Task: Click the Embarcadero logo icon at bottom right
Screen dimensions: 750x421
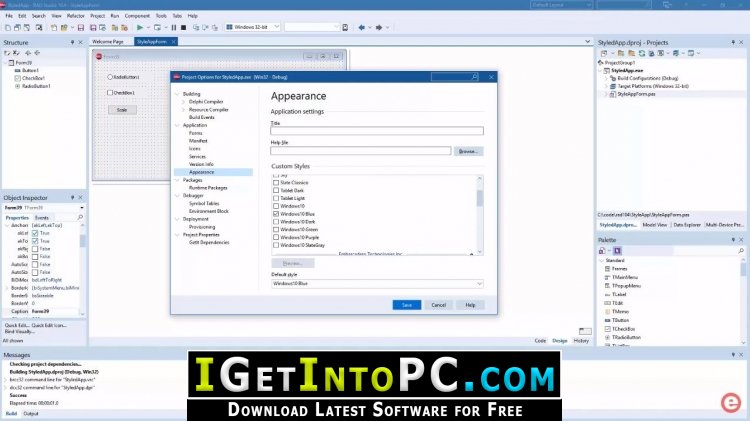Action: click(731, 402)
